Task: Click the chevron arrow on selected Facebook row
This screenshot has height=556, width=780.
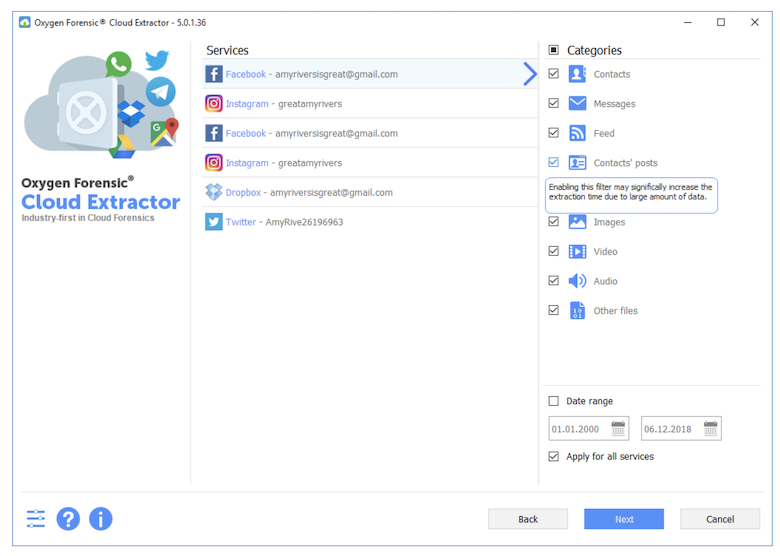Action: pyautogui.click(x=530, y=74)
